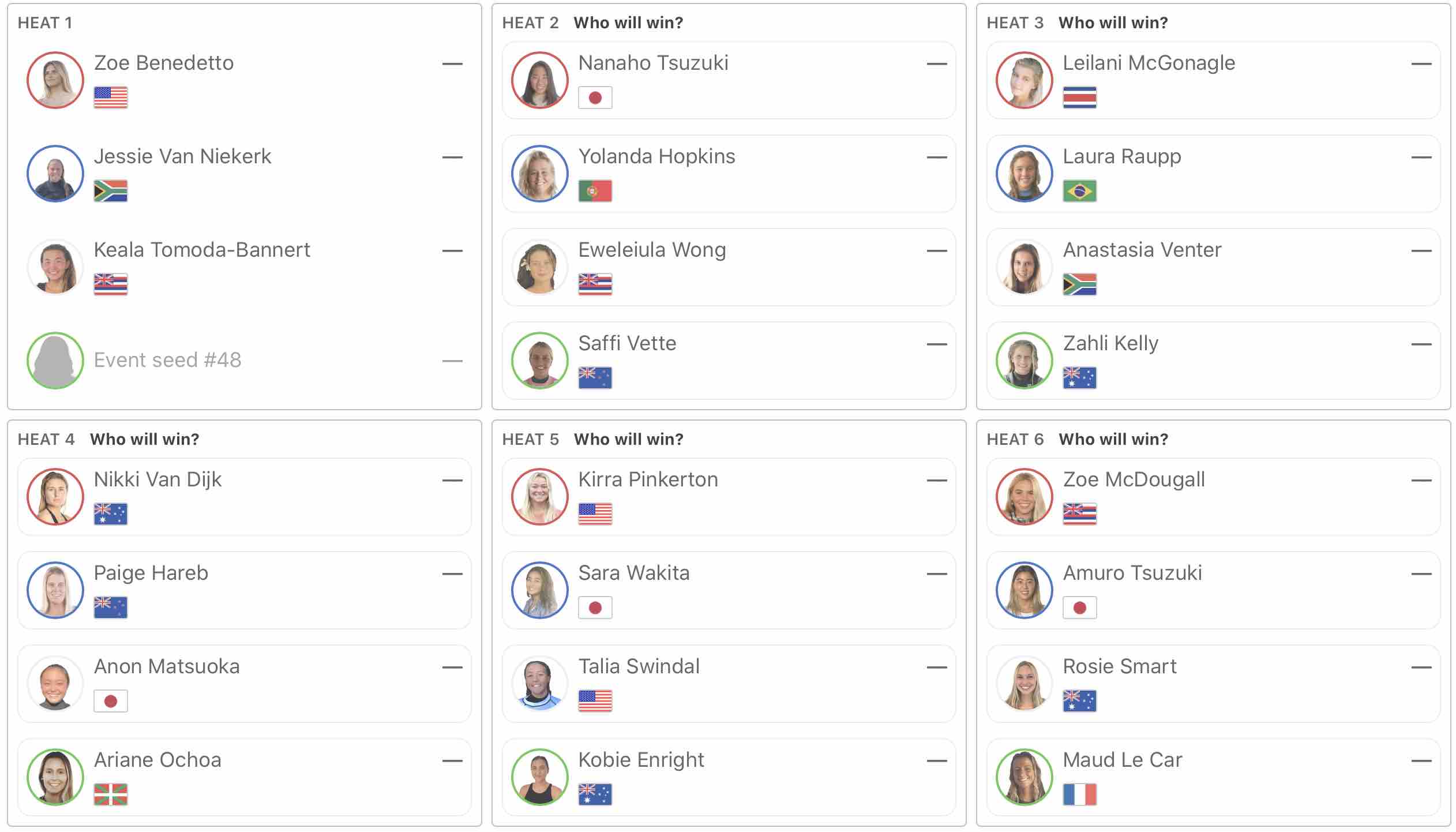Click the Hawaii flag under Eweleiula Wong
This screenshot has height=832, width=1456.
595,284
